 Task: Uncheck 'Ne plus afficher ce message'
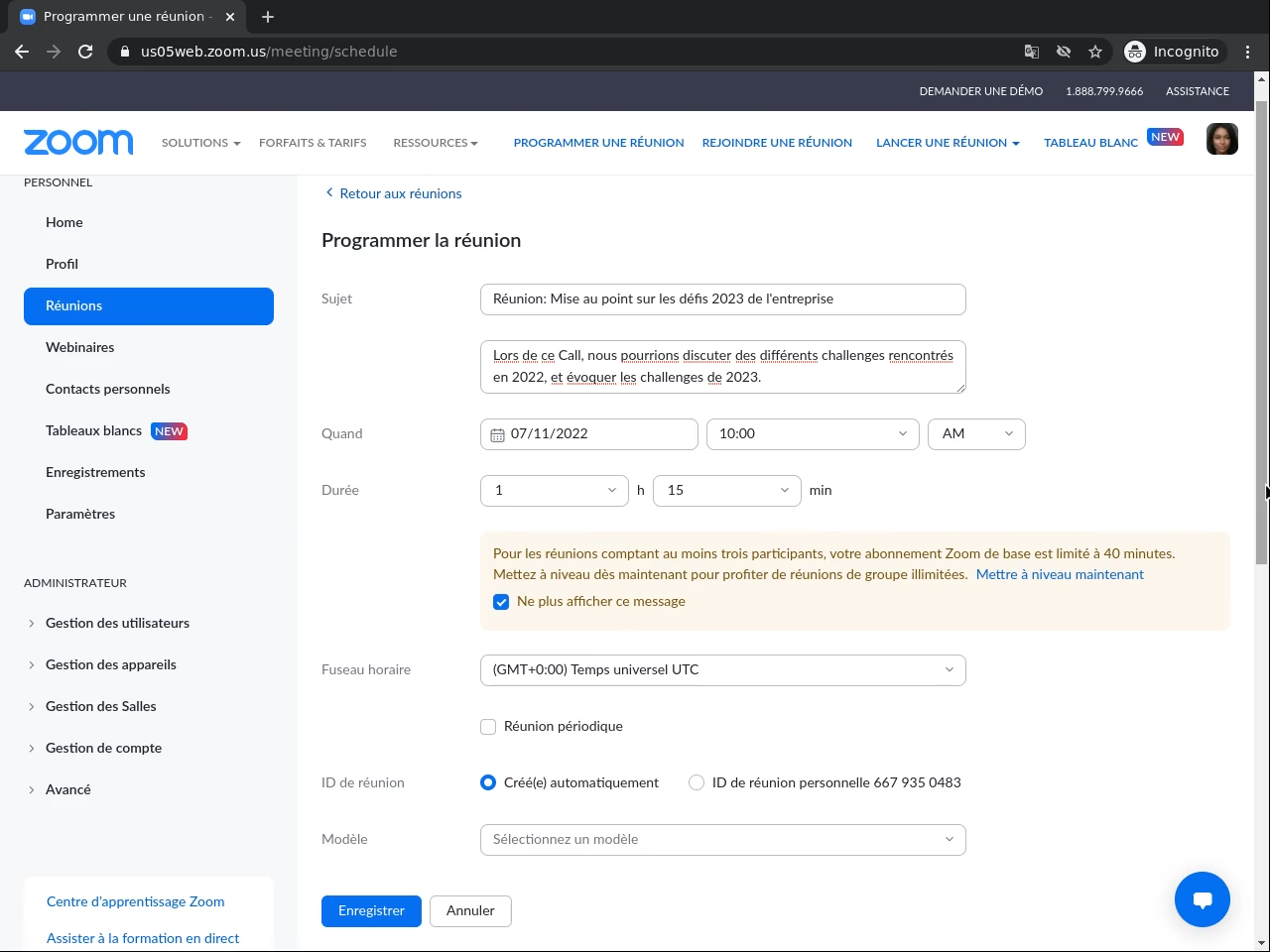(x=501, y=602)
